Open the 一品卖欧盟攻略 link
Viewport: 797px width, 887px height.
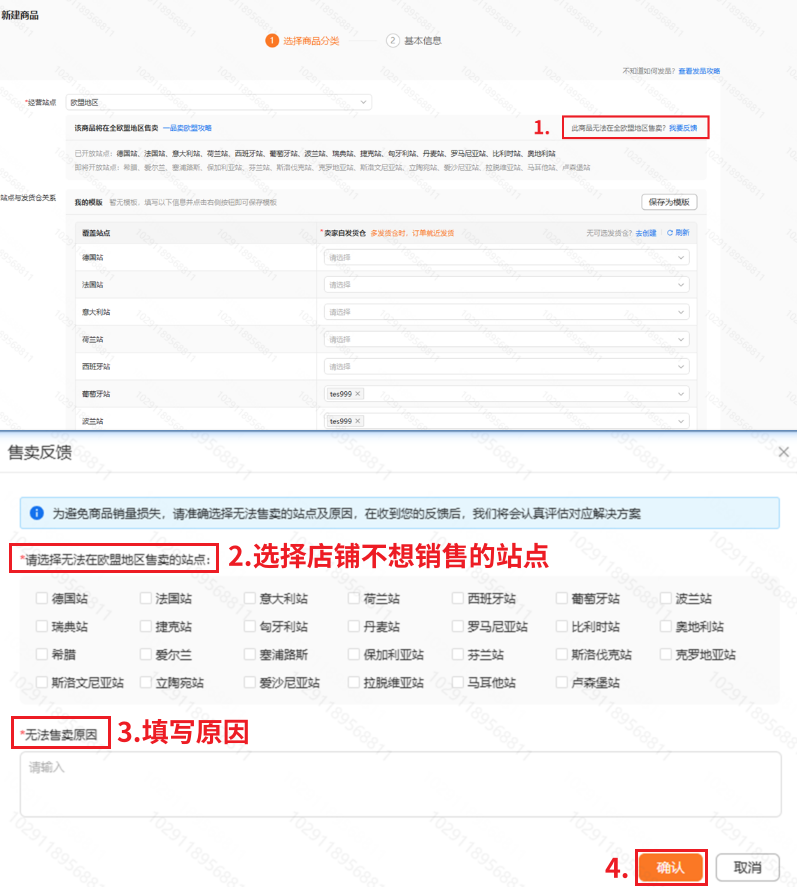187,128
